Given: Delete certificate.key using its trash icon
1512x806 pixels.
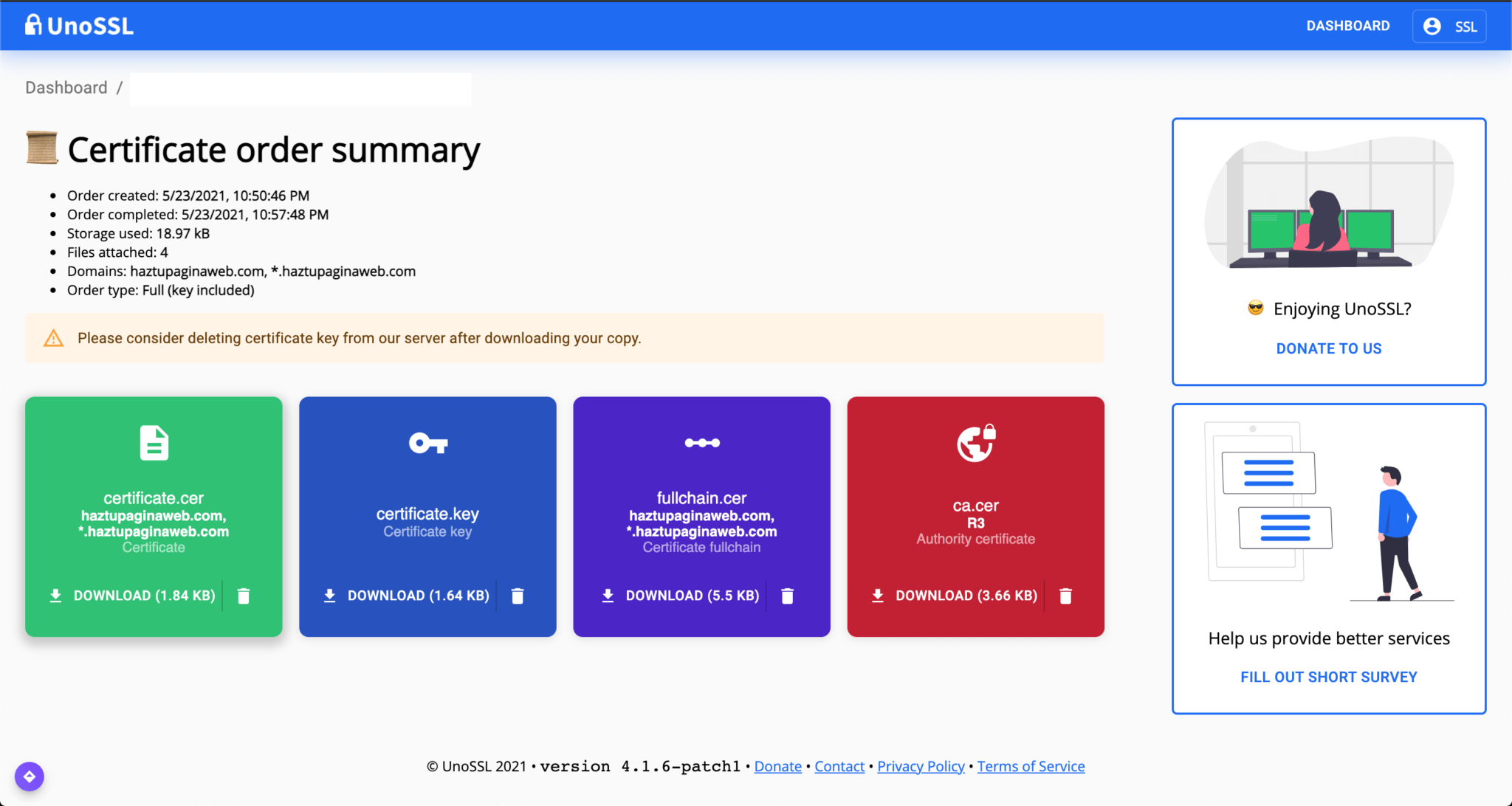Looking at the screenshot, I should (517, 596).
